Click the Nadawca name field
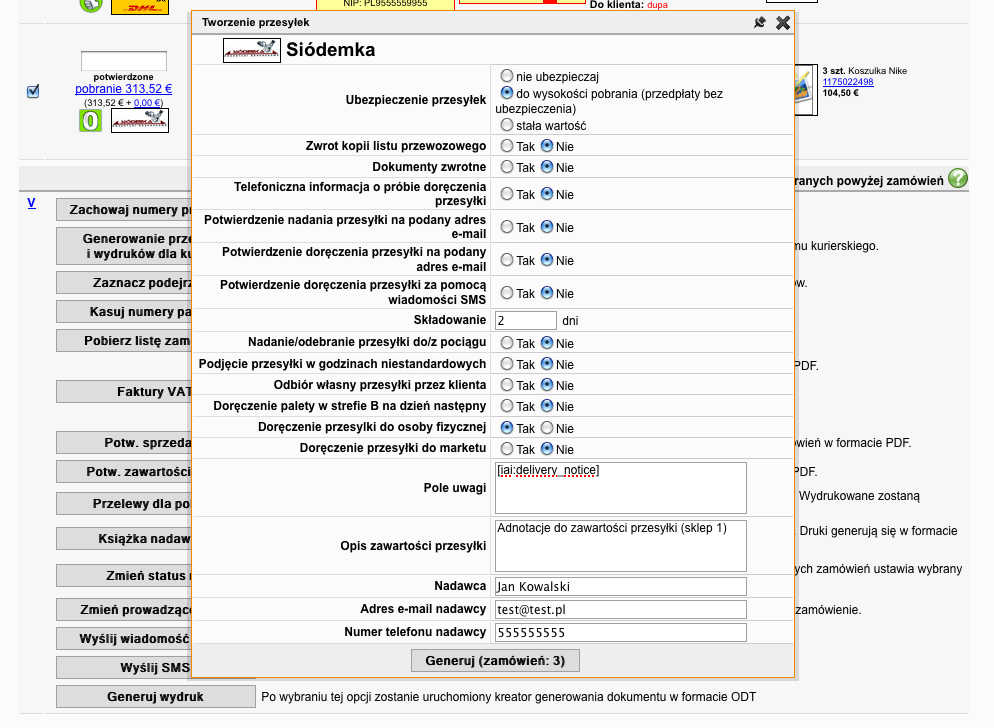The height and width of the screenshot is (728, 994). click(621, 587)
